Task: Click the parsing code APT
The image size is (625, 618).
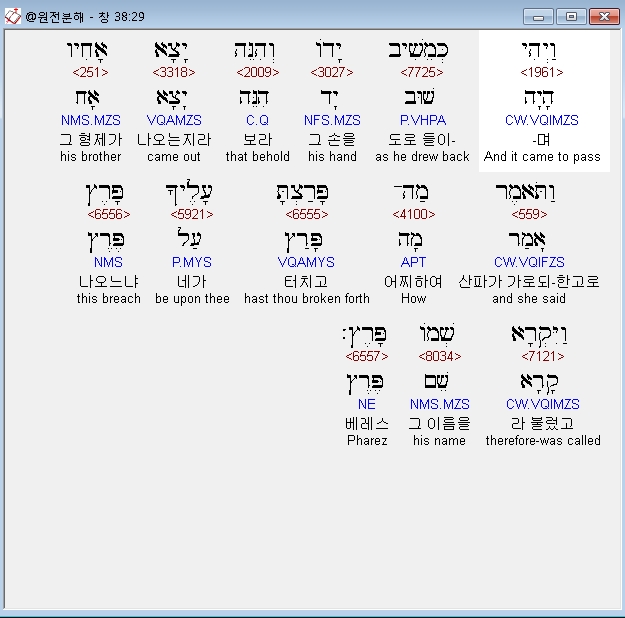Action: [413, 262]
